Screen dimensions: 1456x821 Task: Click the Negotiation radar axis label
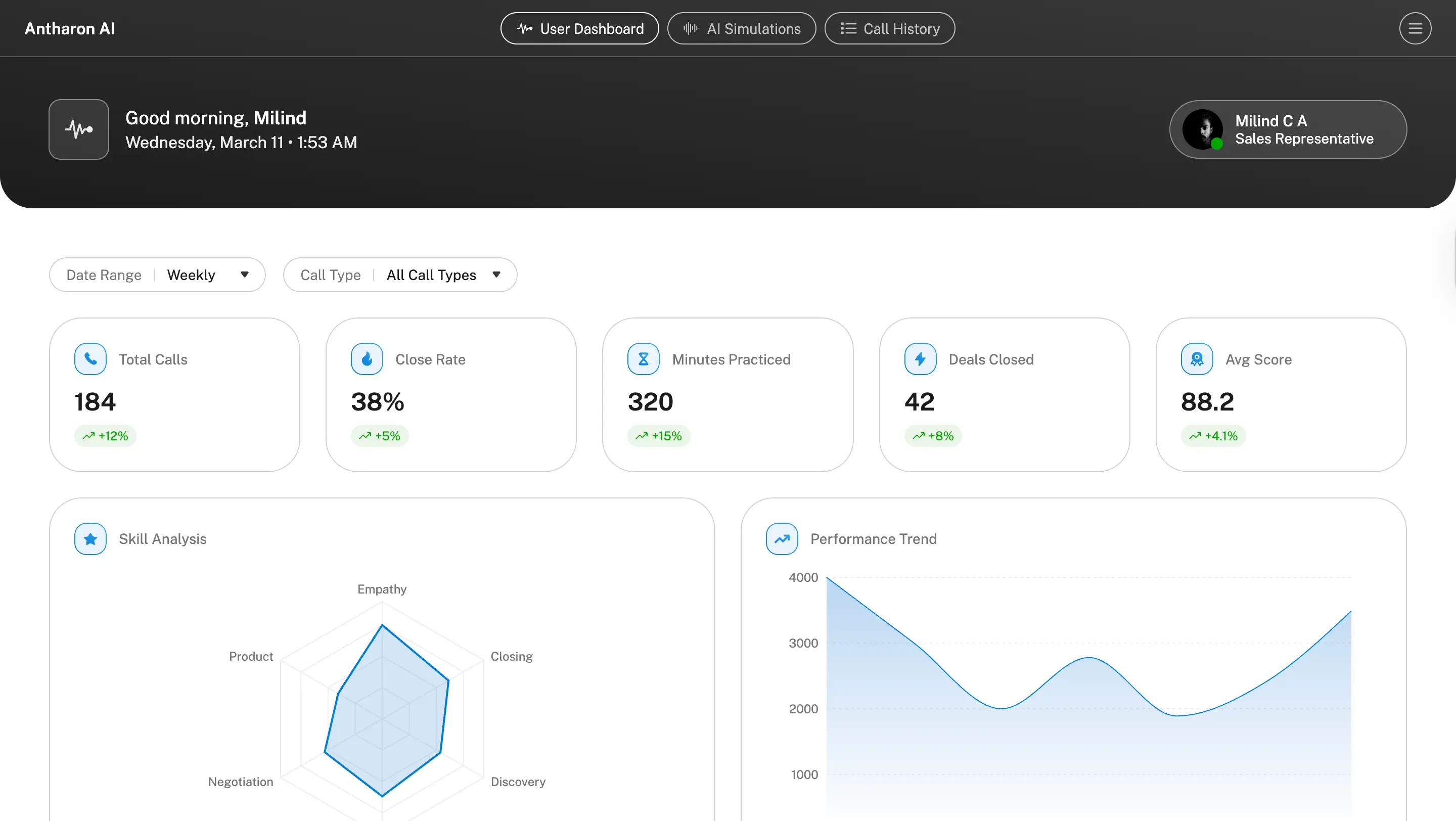coord(241,782)
